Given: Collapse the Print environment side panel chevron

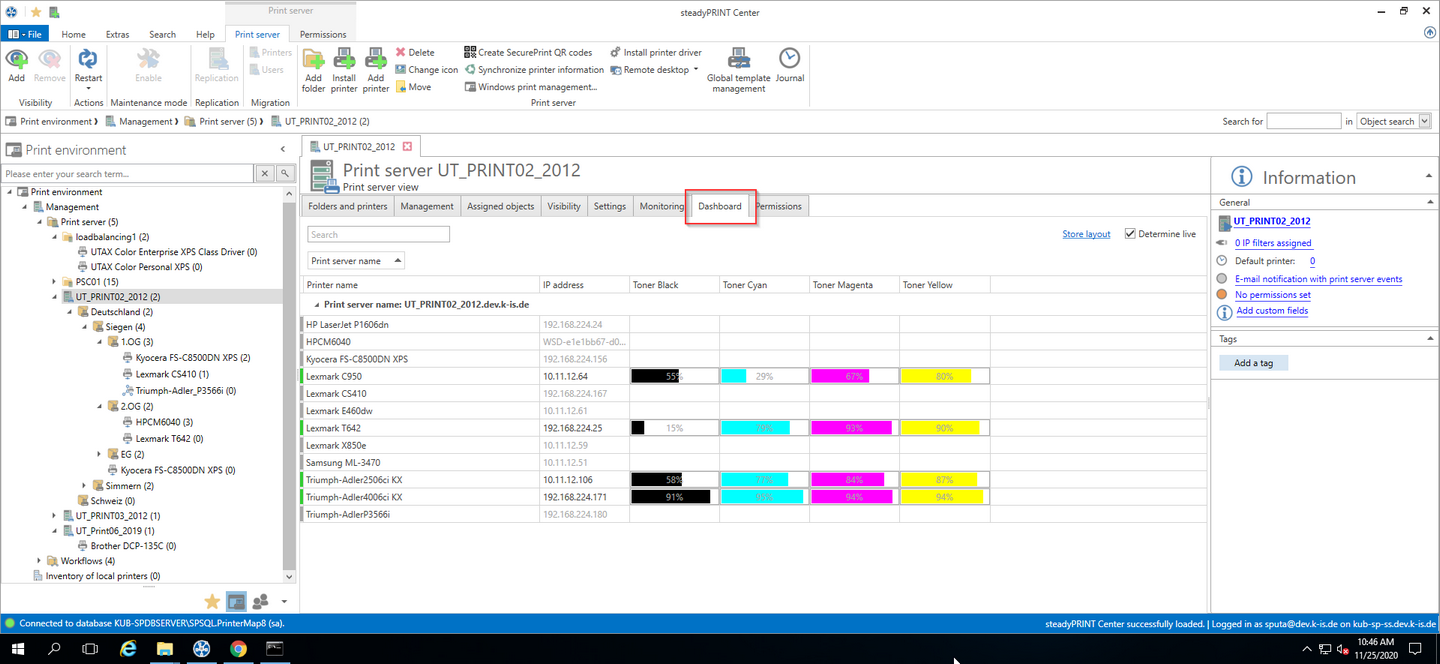Looking at the screenshot, I should coord(283,150).
